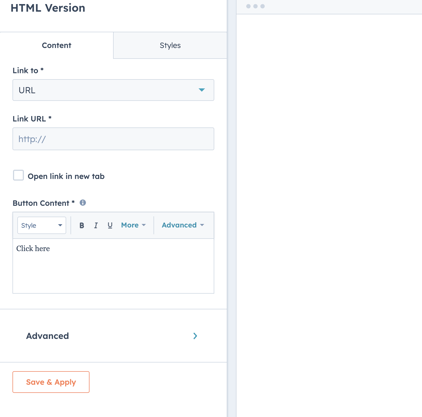Apply bold formatting in Button Content editor
This screenshot has width=422, height=417.
pyautogui.click(x=82, y=225)
